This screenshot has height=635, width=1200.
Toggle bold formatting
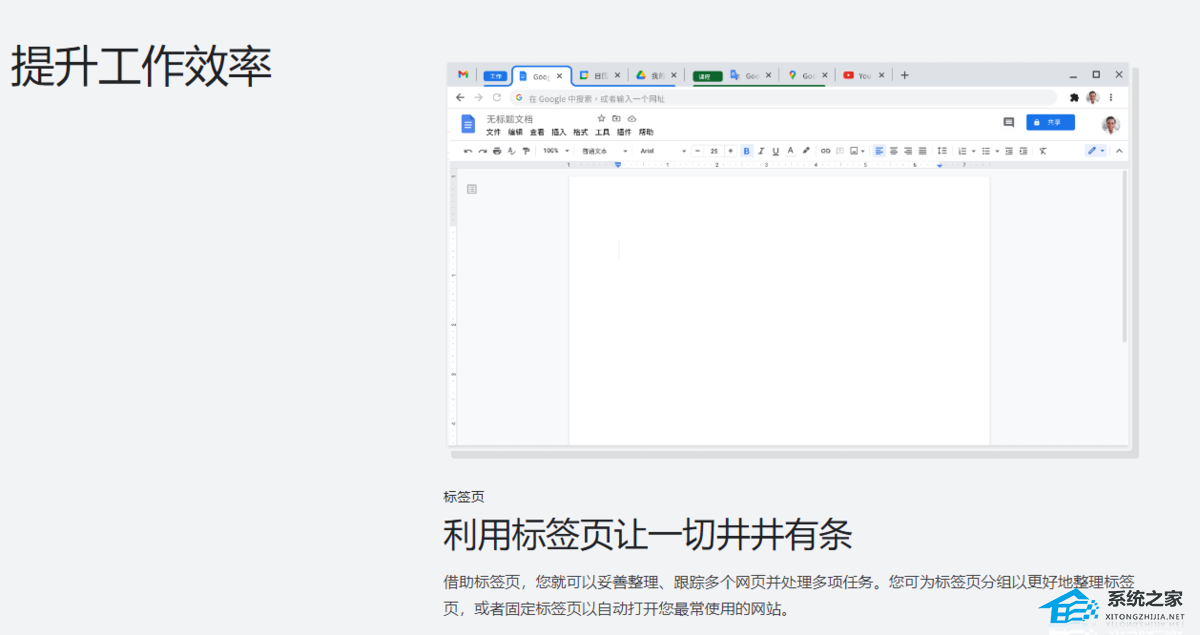coord(746,151)
